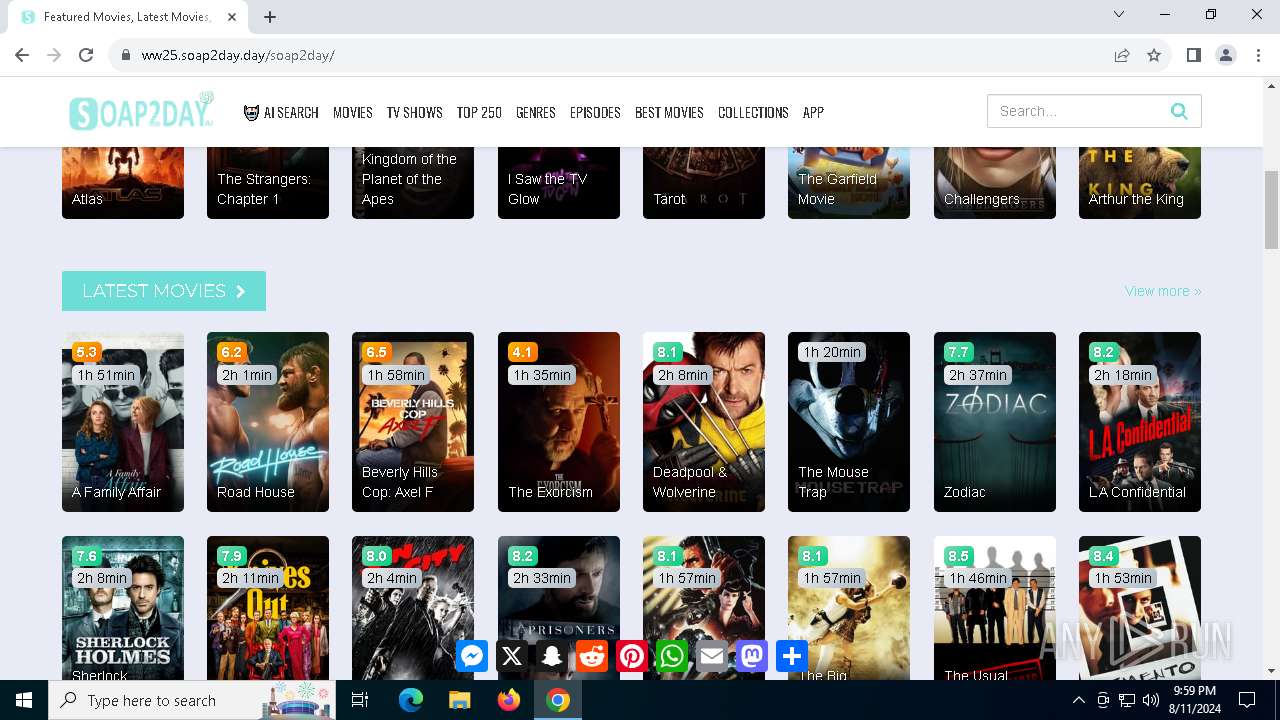Viewport: 1280px width, 720px height.
Task: Bookmark this page with star icon
Action: click(x=1154, y=55)
